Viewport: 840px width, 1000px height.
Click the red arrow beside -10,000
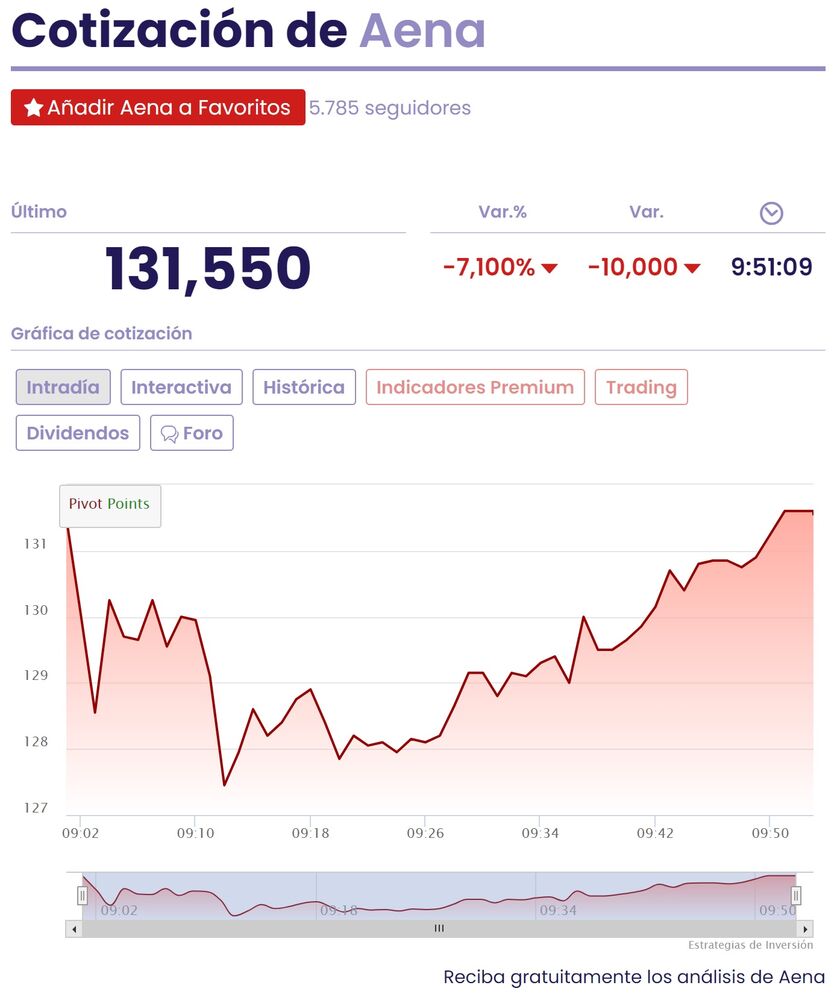(692, 268)
